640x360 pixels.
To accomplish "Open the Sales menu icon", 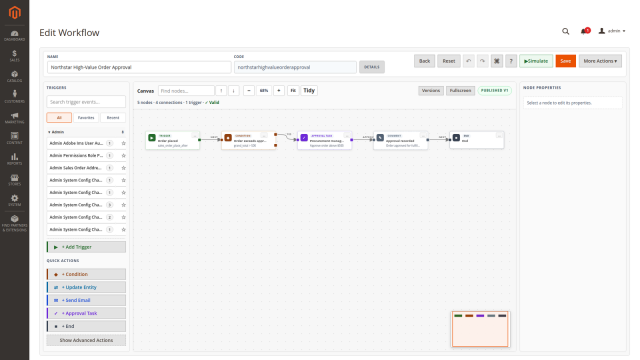I will (x=15, y=56).
